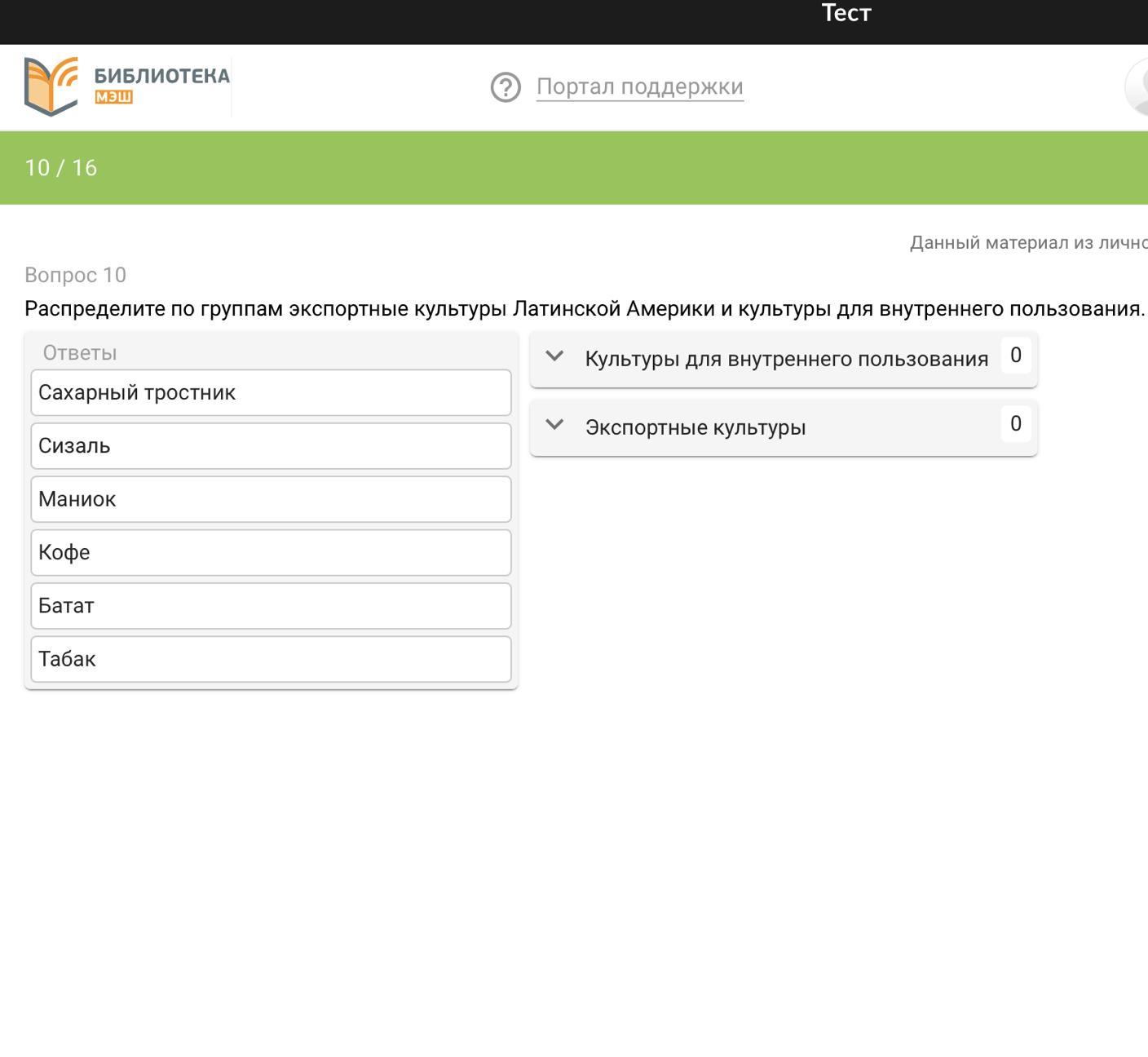Select the Сизаль answer card
Viewport: 1148px width, 1057px height.
point(271,446)
